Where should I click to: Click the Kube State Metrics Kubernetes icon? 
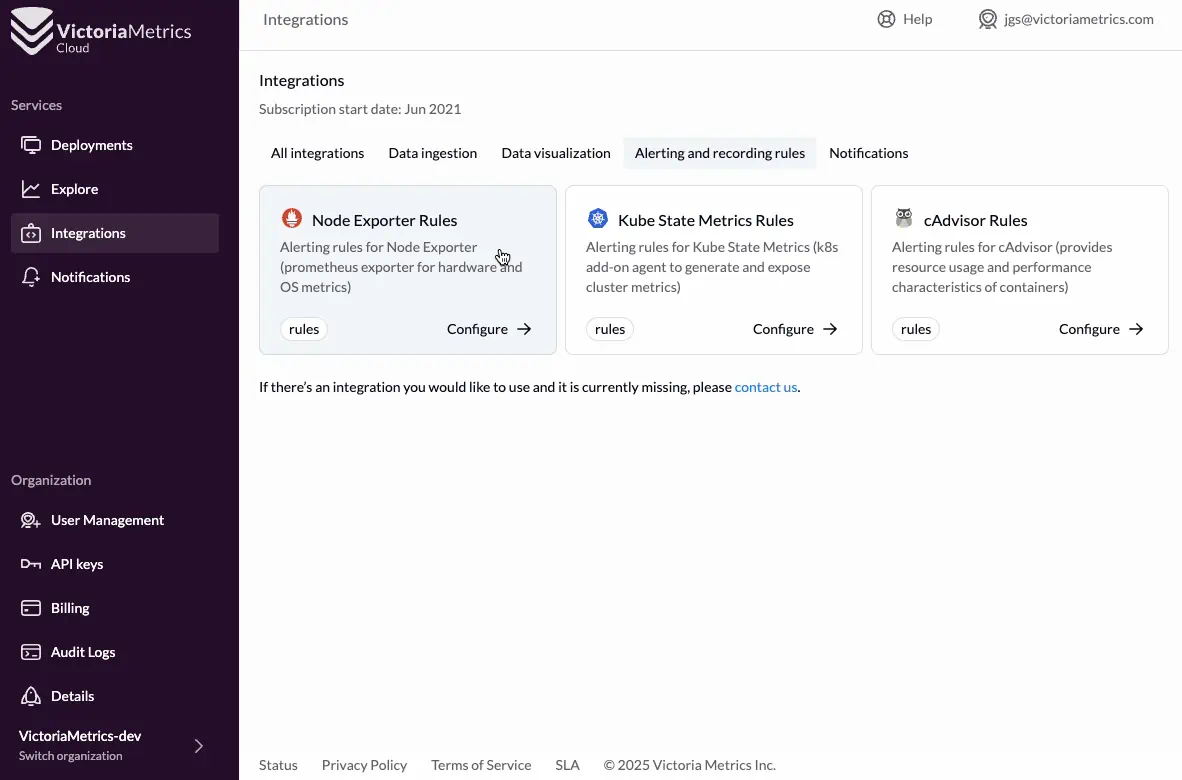click(598, 219)
